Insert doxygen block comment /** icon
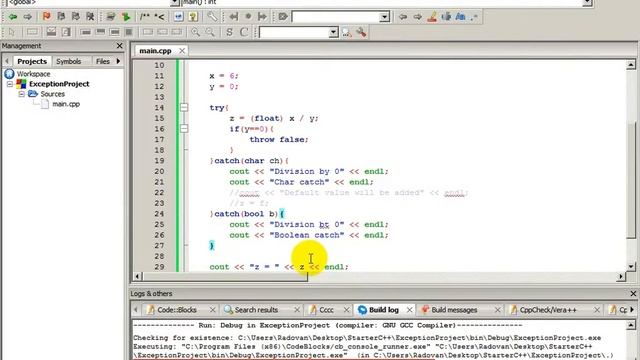 [x=144, y=17]
